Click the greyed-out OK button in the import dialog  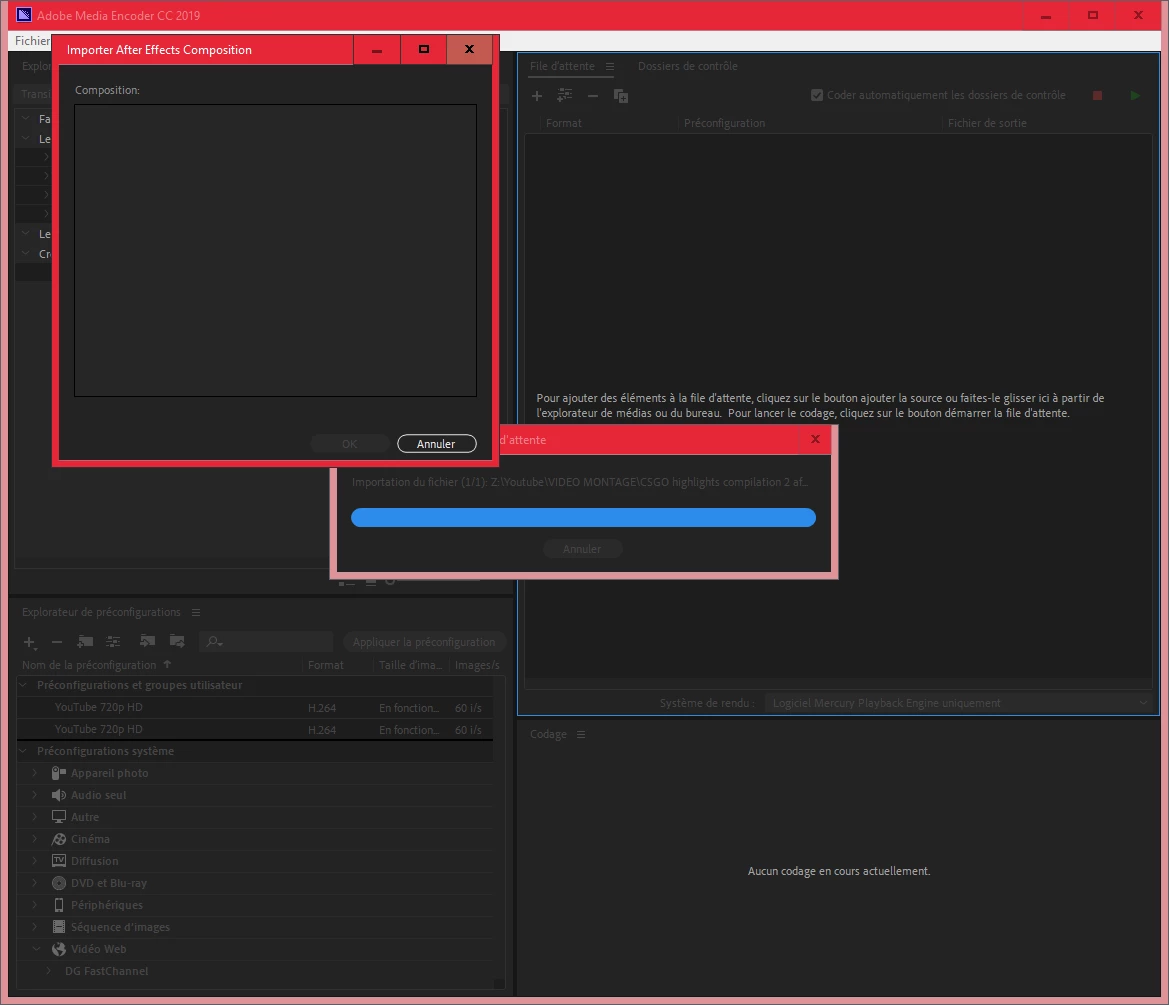[350, 444]
